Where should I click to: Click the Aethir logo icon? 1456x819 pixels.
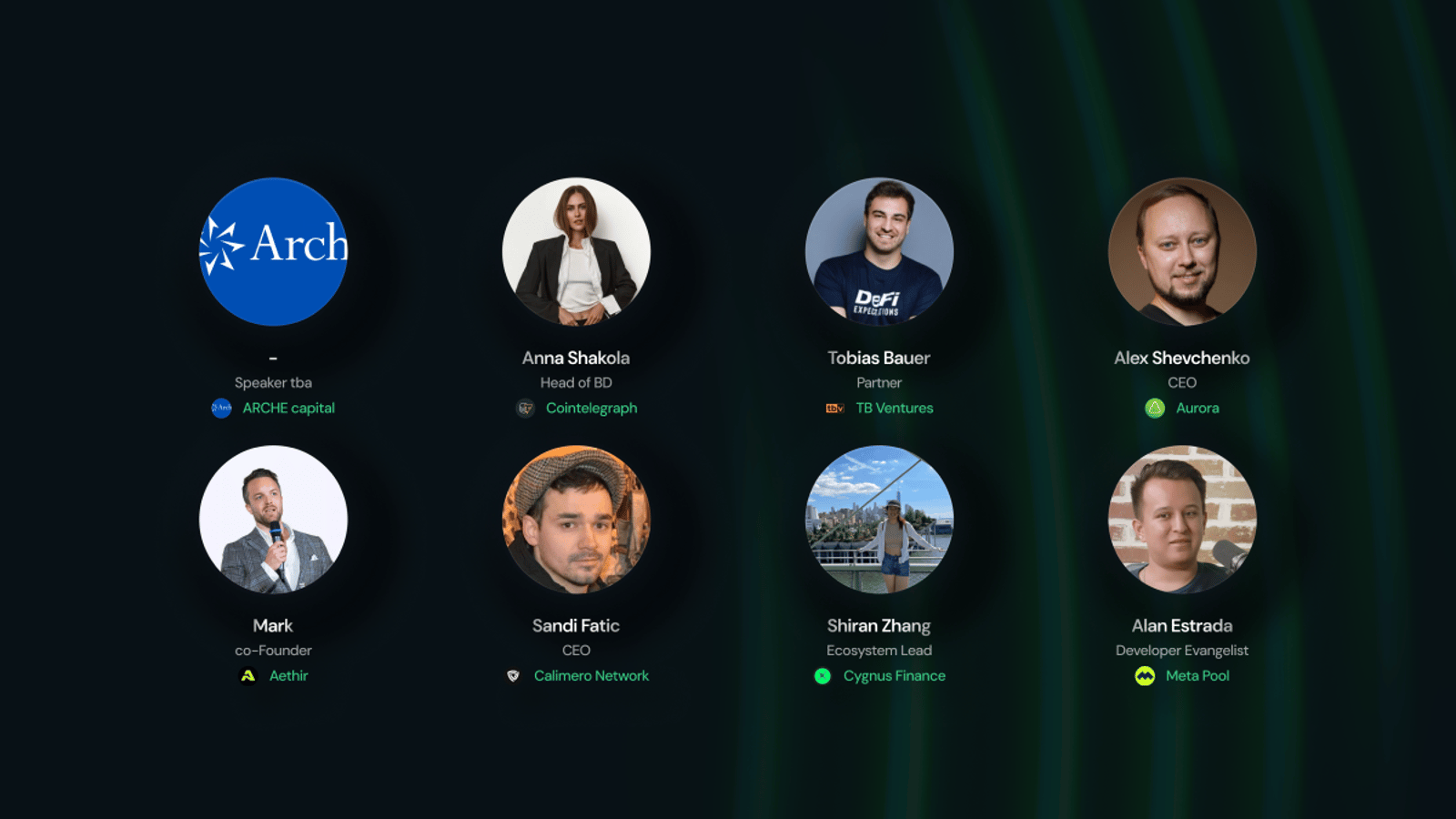point(248,675)
